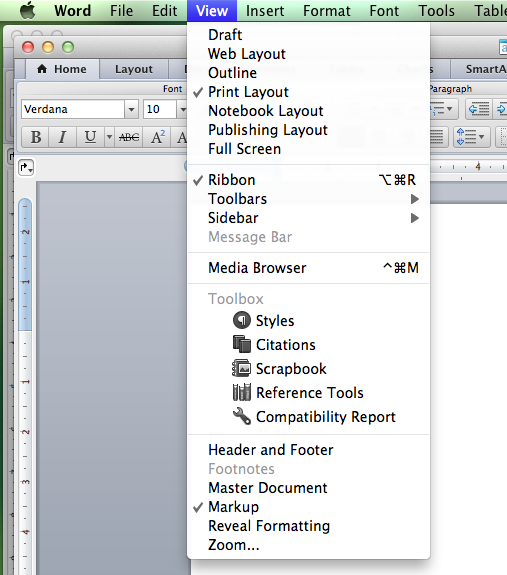This screenshot has height=575, width=507.
Task: Expand the Sidebar submenu
Action: [x=308, y=218]
